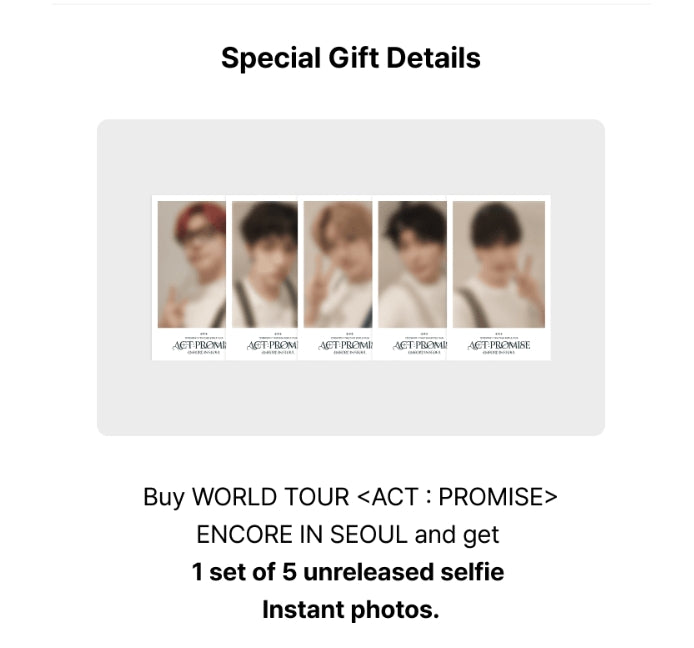This screenshot has width=694, height=648.
Task: Click the gray banner area above the photos
Action: point(351,157)
